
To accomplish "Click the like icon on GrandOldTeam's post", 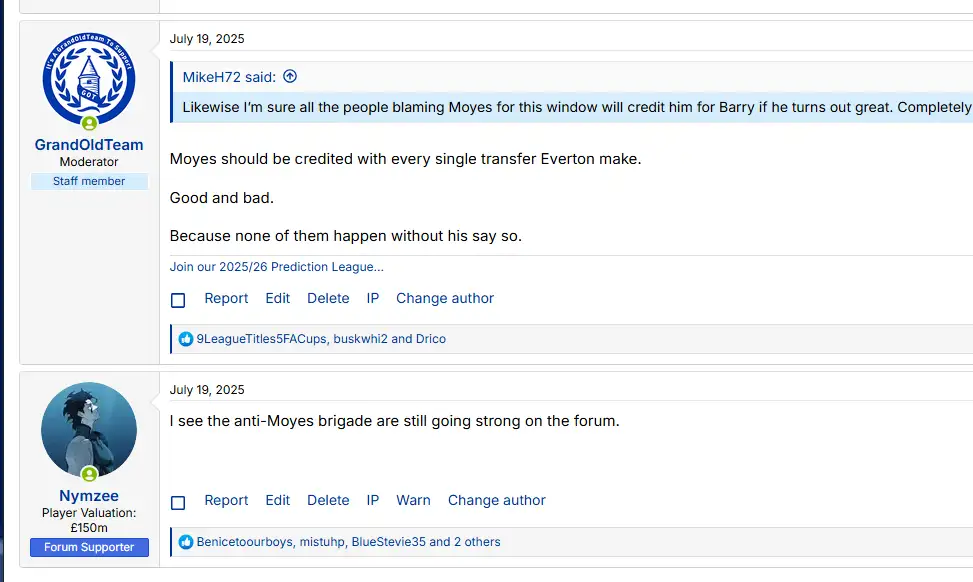I will 185,339.
